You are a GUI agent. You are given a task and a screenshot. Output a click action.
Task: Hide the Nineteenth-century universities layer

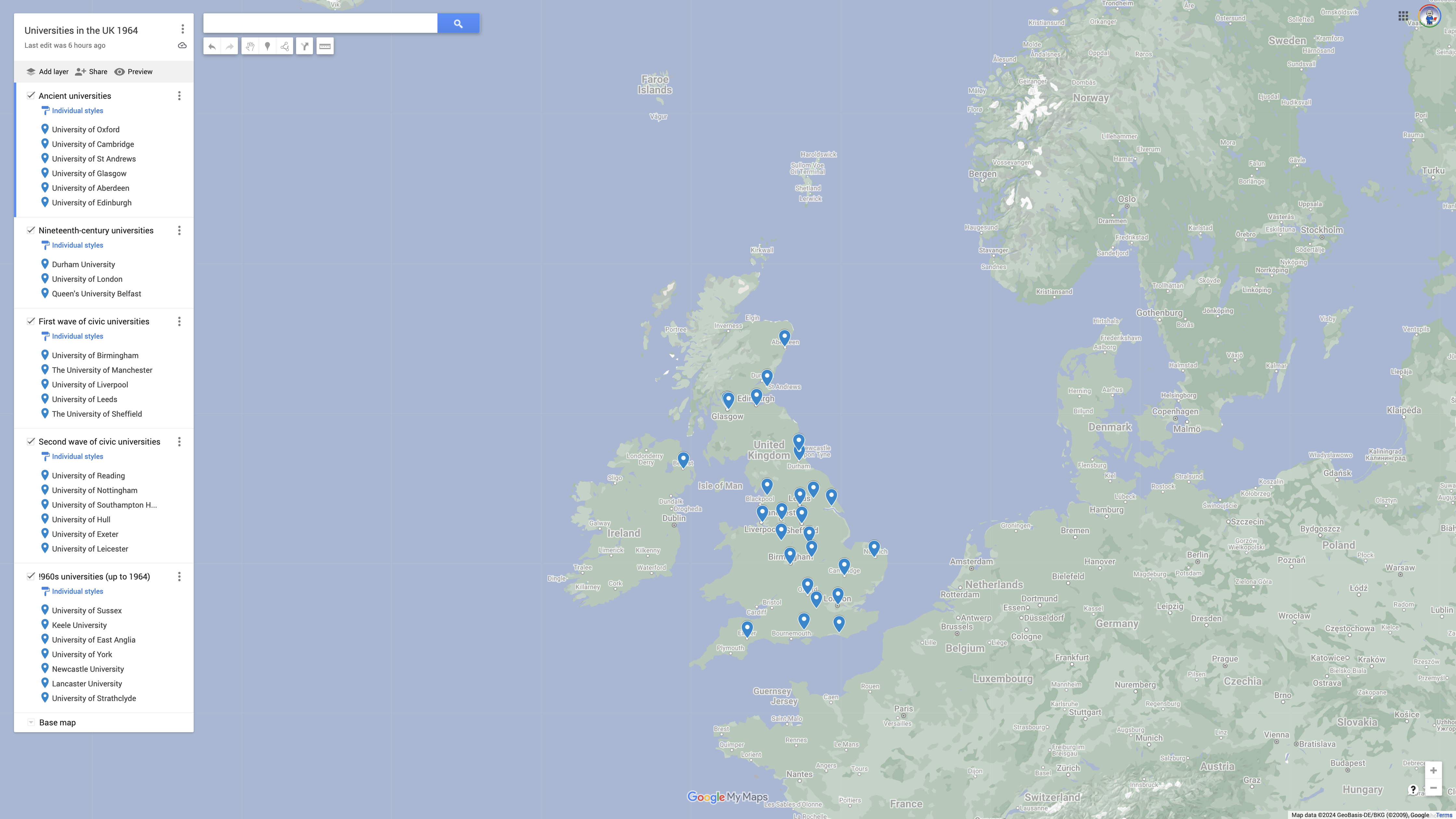[31, 230]
